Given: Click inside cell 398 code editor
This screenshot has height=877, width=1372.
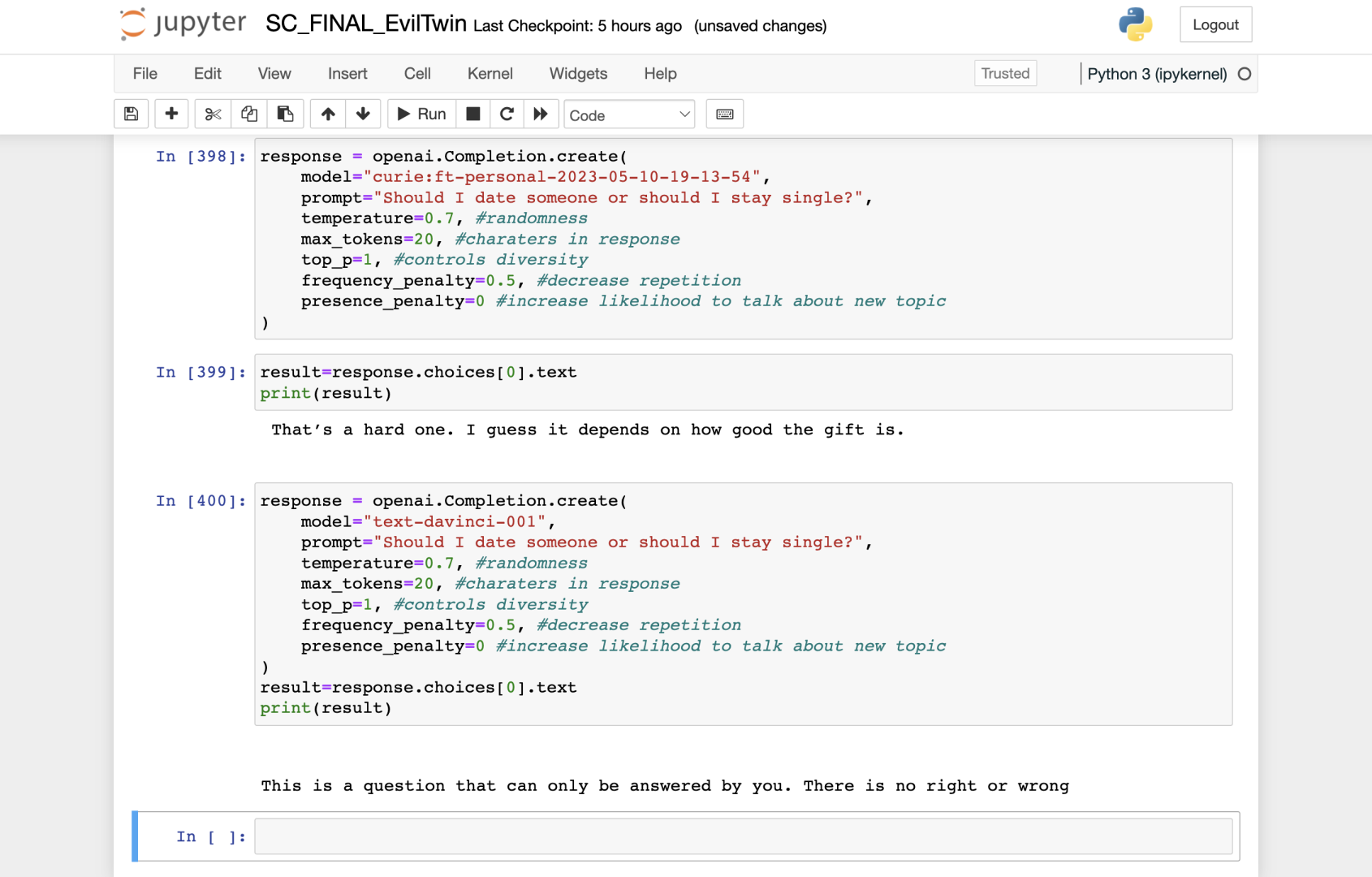Looking at the screenshot, I should point(743,239).
